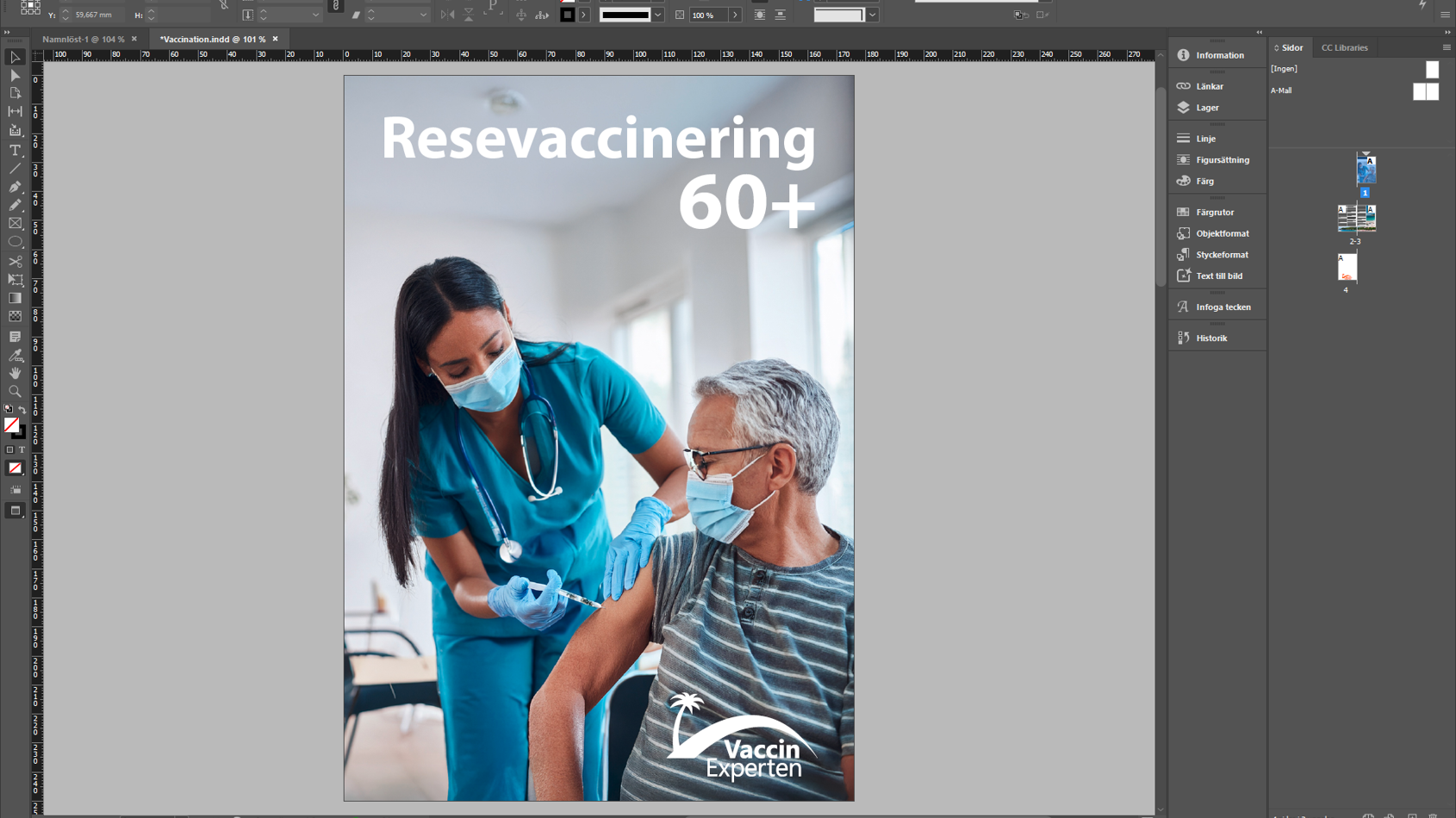The height and width of the screenshot is (818, 1456).
Task: Toggle the constrain proportions chain icon
Action: 336,7
